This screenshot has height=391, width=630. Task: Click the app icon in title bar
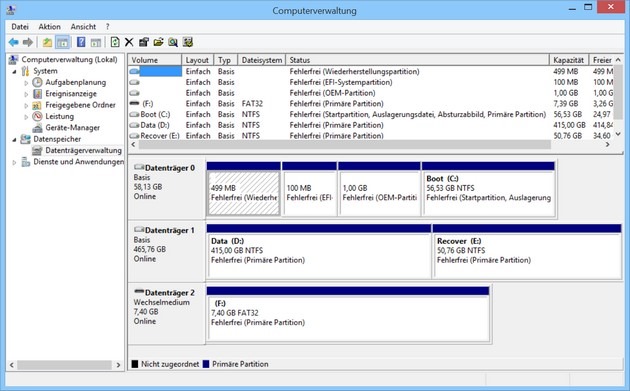coord(11,9)
